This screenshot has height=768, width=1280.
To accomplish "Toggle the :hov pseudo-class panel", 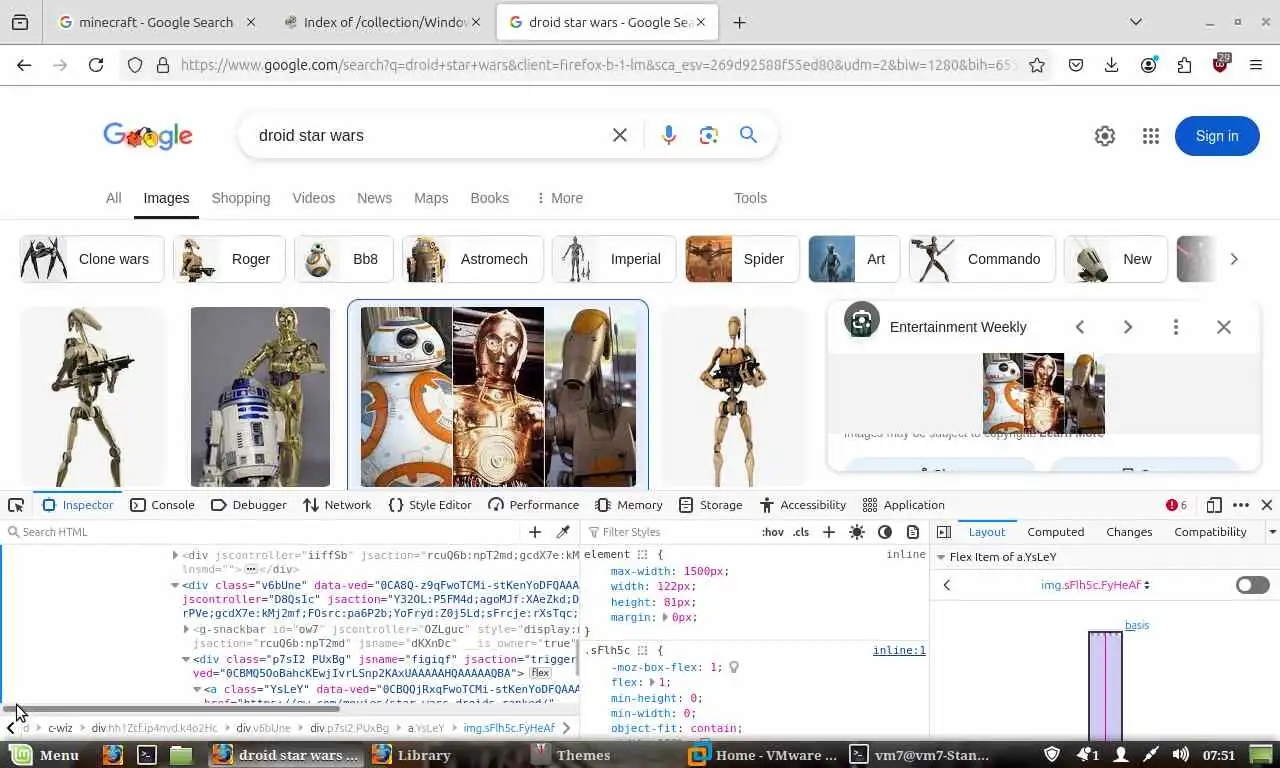I will click(x=773, y=532).
